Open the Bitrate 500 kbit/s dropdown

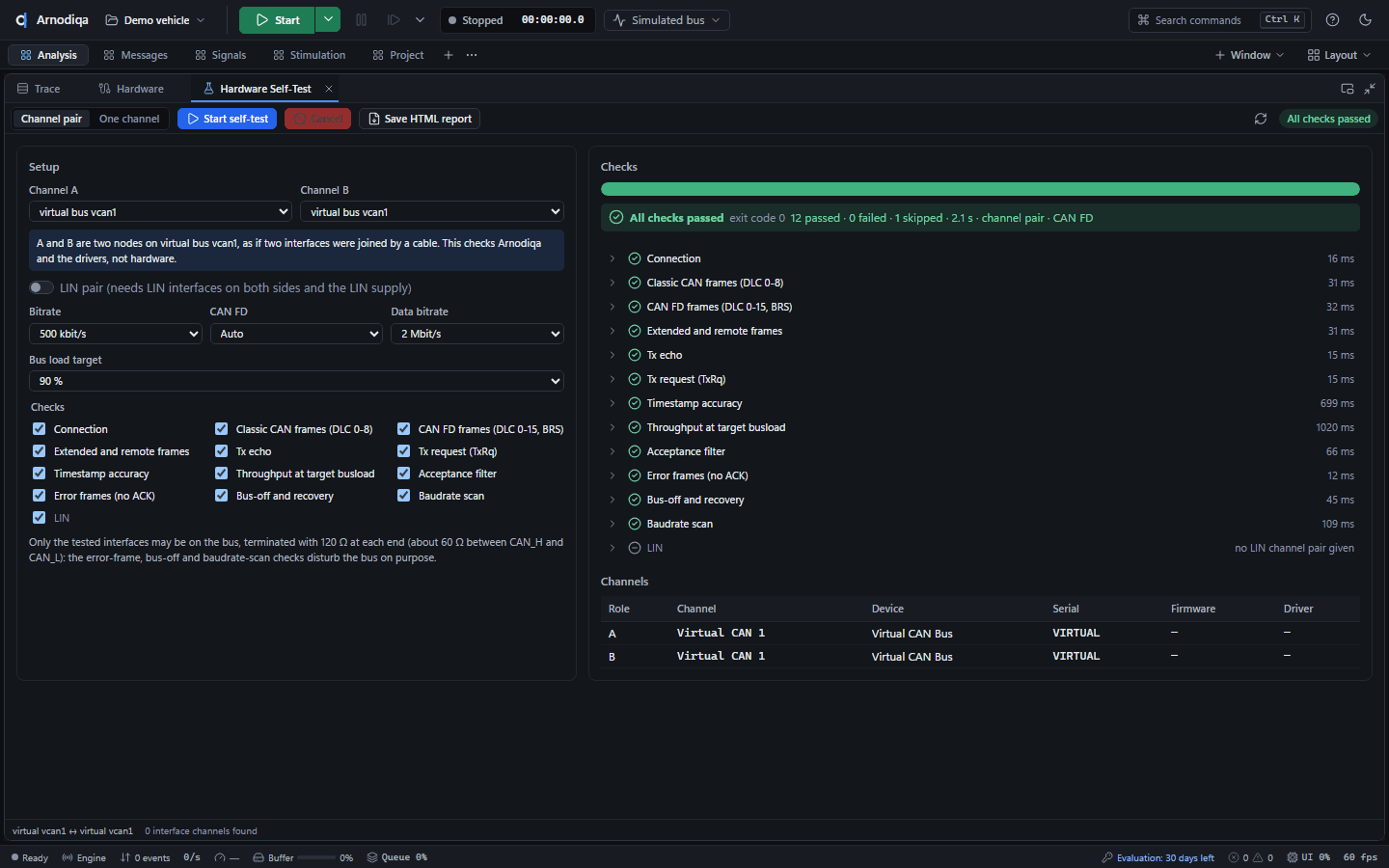tap(116, 334)
